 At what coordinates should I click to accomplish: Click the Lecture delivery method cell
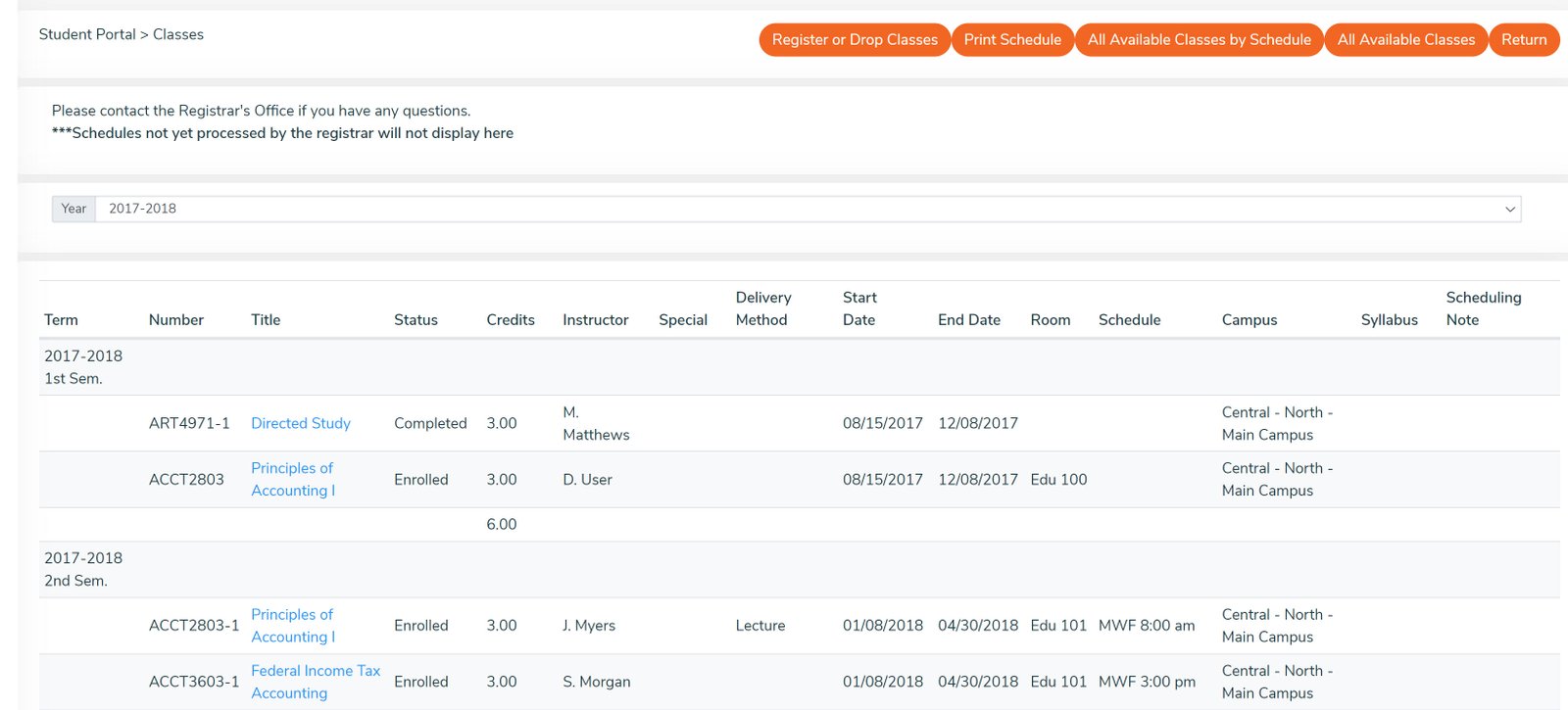(x=760, y=626)
